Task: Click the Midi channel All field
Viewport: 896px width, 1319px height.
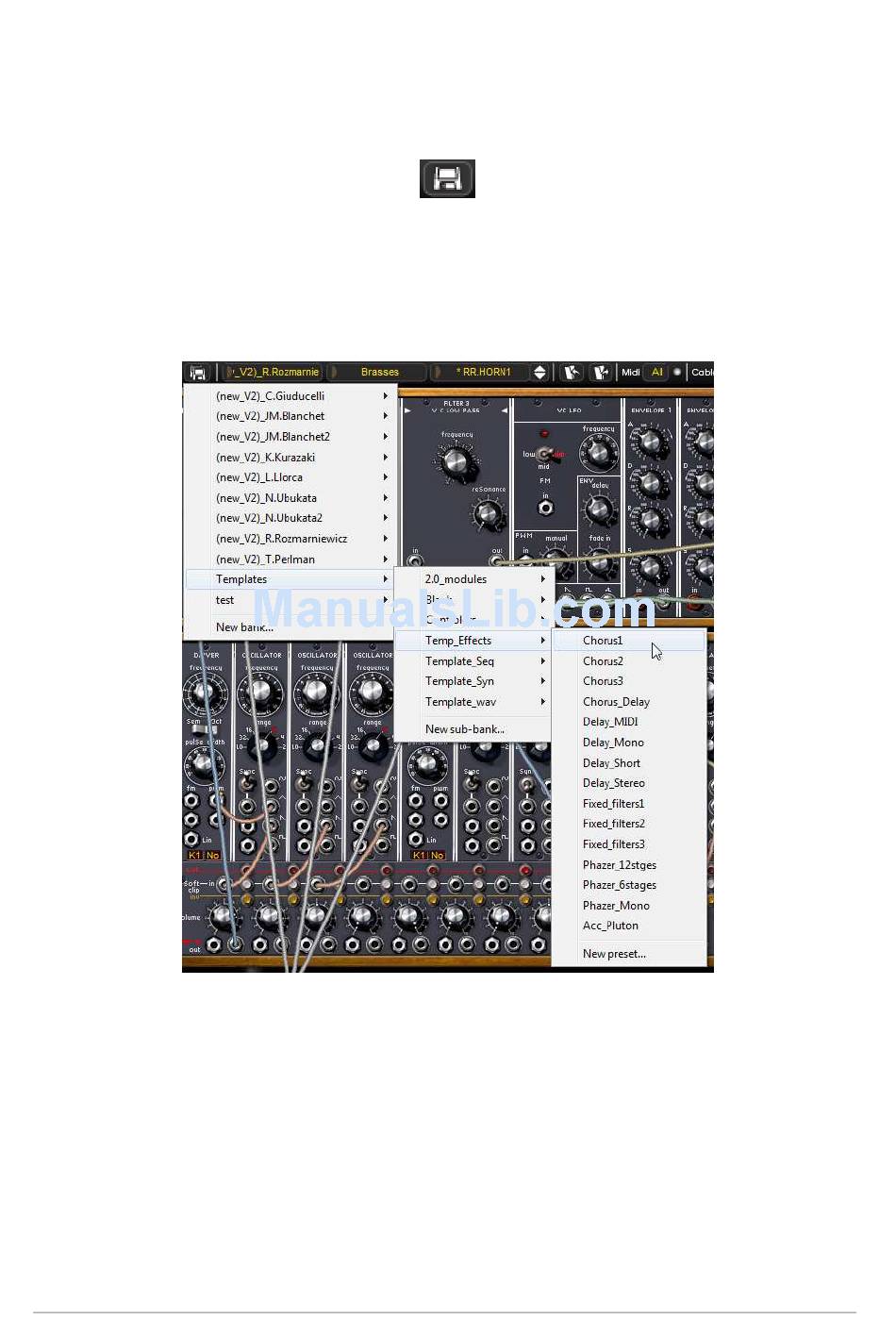Action: click(656, 373)
